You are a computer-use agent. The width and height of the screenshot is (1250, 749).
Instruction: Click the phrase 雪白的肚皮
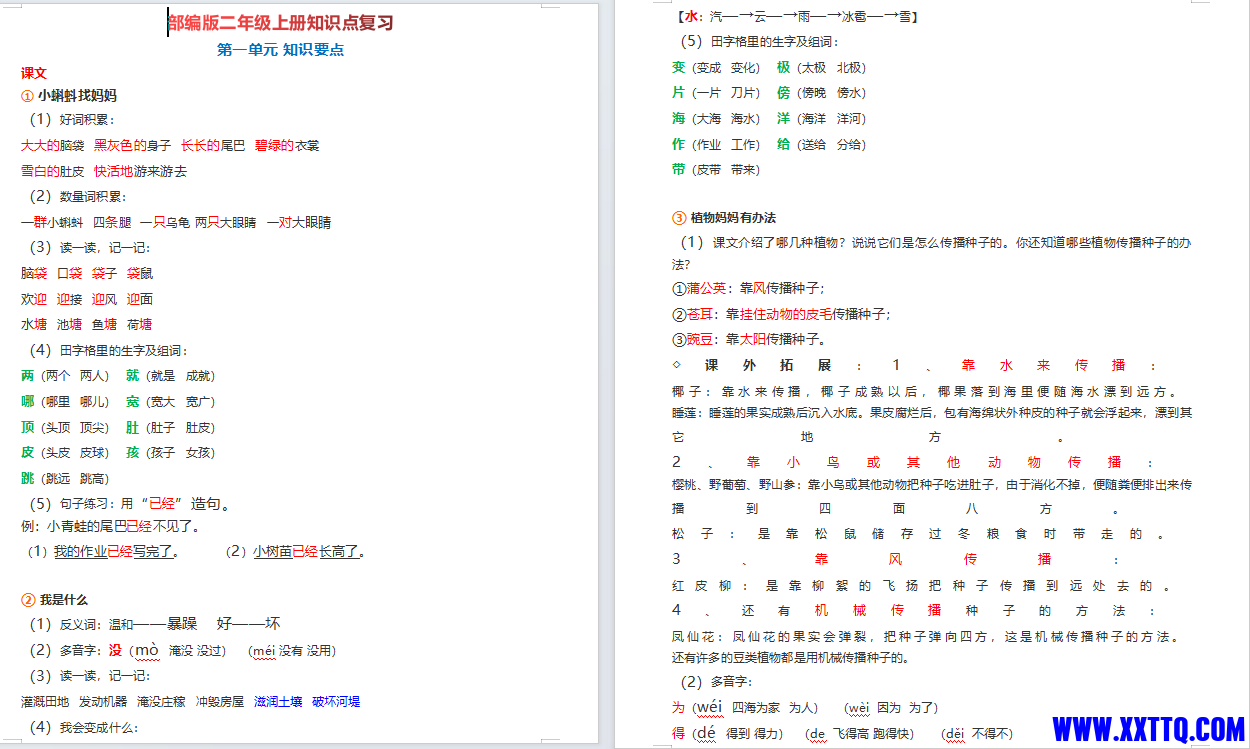(x=53, y=171)
